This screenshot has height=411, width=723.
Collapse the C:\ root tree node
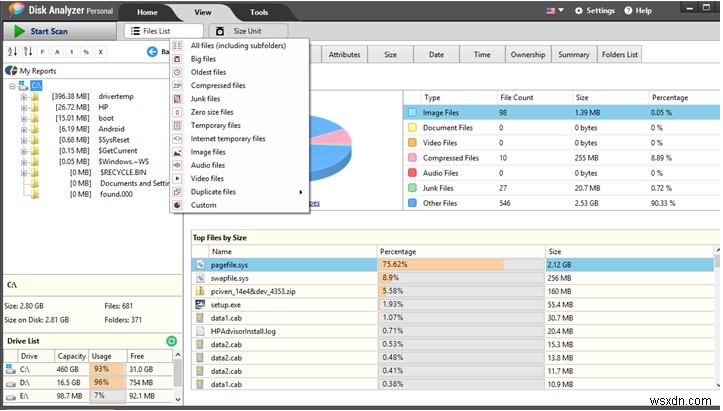[12, 86]
